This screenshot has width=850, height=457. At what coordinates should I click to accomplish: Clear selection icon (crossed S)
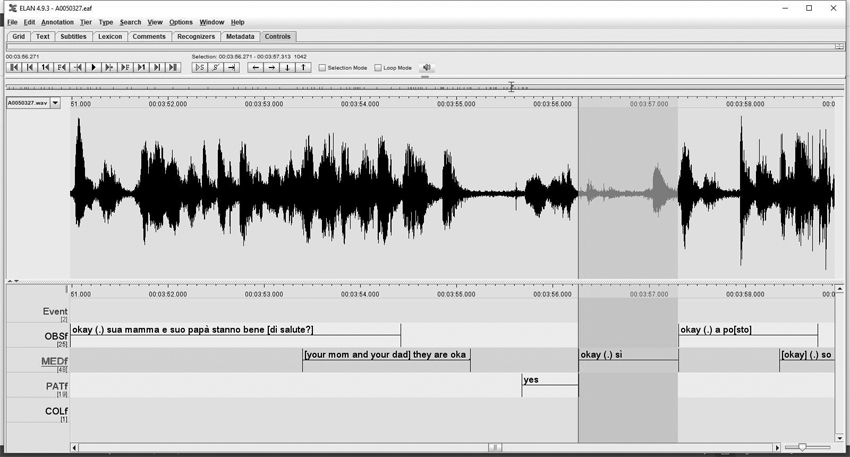click(x=215, y=67)
